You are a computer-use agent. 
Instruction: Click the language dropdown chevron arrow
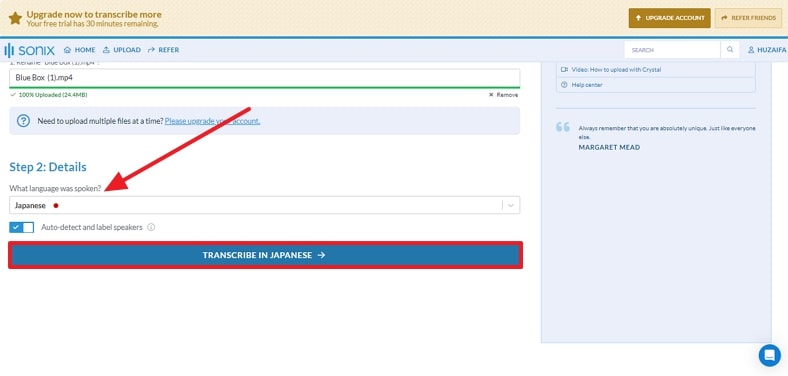point(511,205)
